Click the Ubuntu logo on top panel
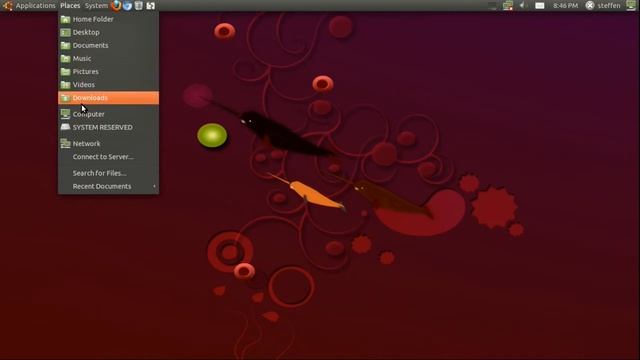The image size is (640, 360). pyautogui.click(x=7, y=5)
